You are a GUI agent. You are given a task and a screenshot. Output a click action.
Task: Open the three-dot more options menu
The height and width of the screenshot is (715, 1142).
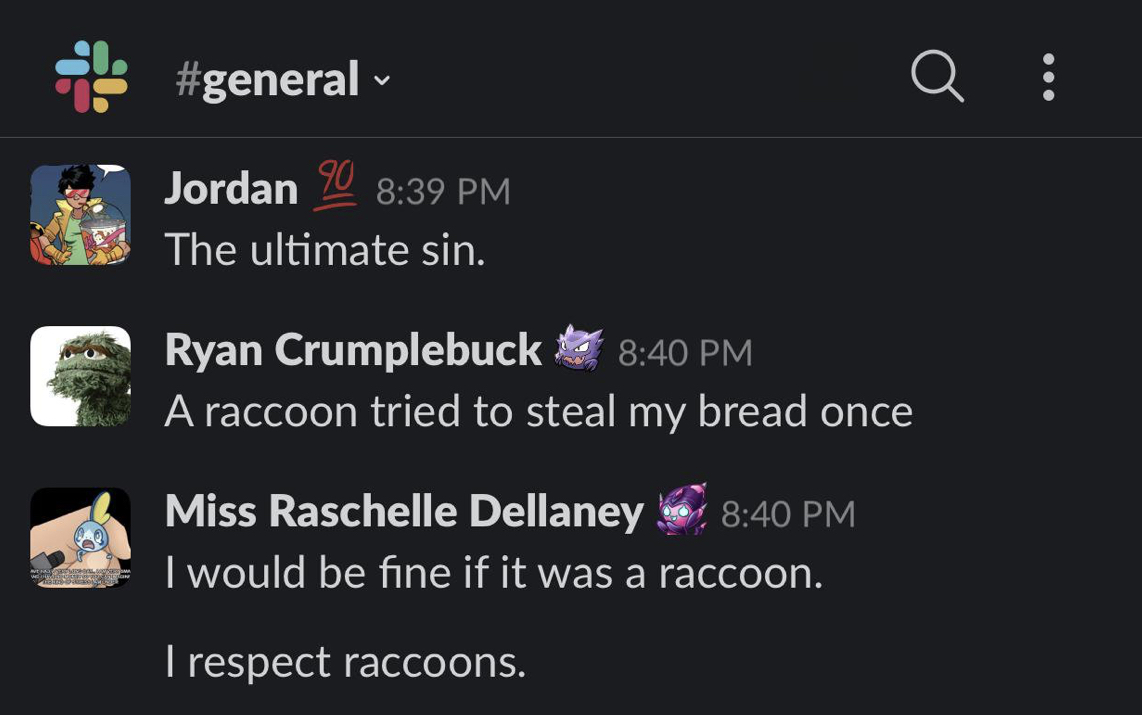pyautogui.click(x=1048, y=77)
